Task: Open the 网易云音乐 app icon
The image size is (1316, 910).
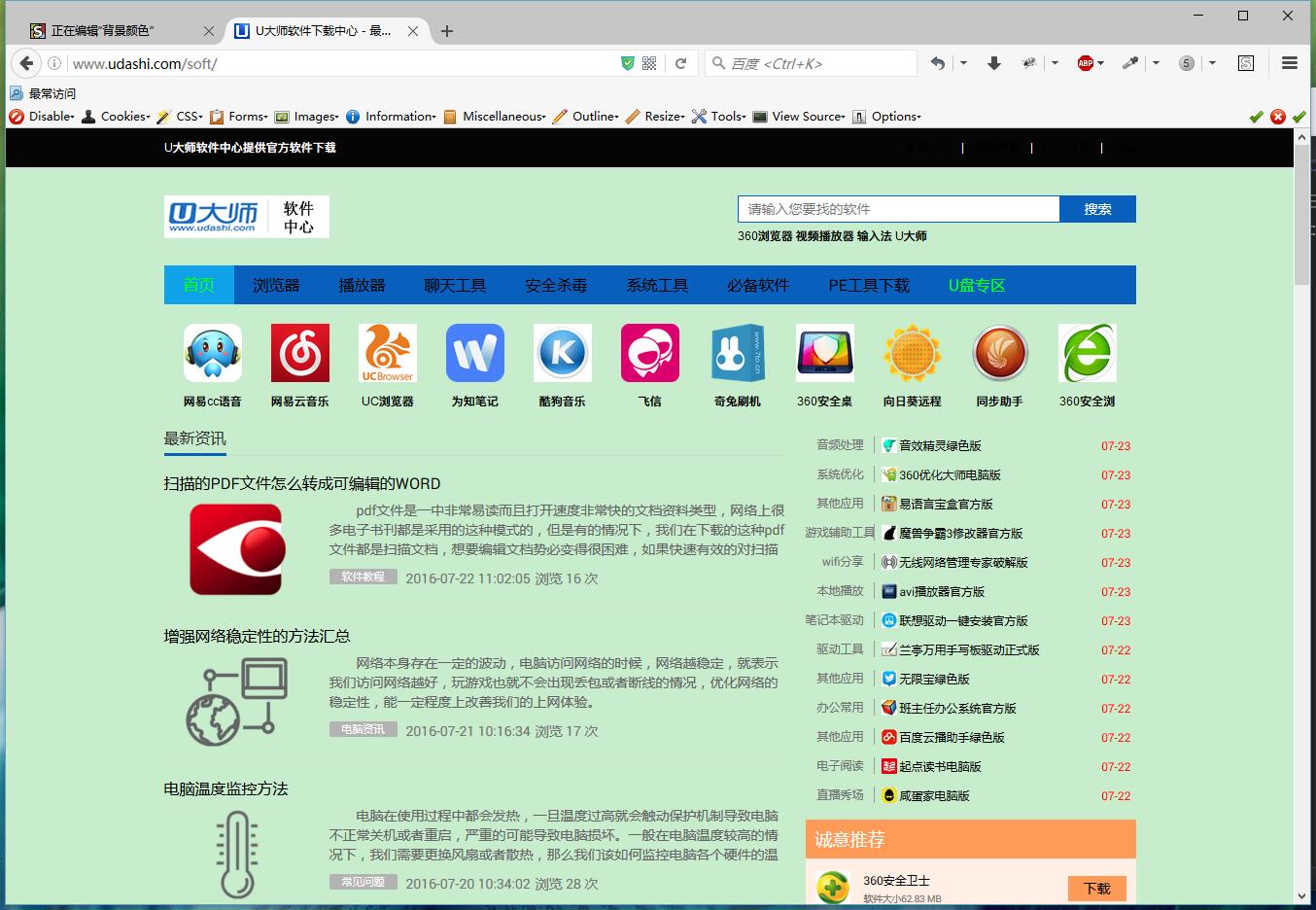Action: point(299,353)
